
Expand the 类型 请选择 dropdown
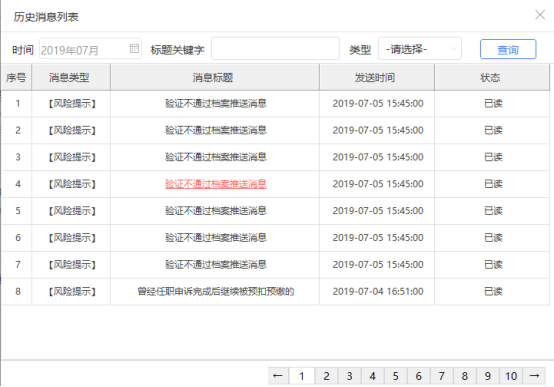(x=420, y=49)
